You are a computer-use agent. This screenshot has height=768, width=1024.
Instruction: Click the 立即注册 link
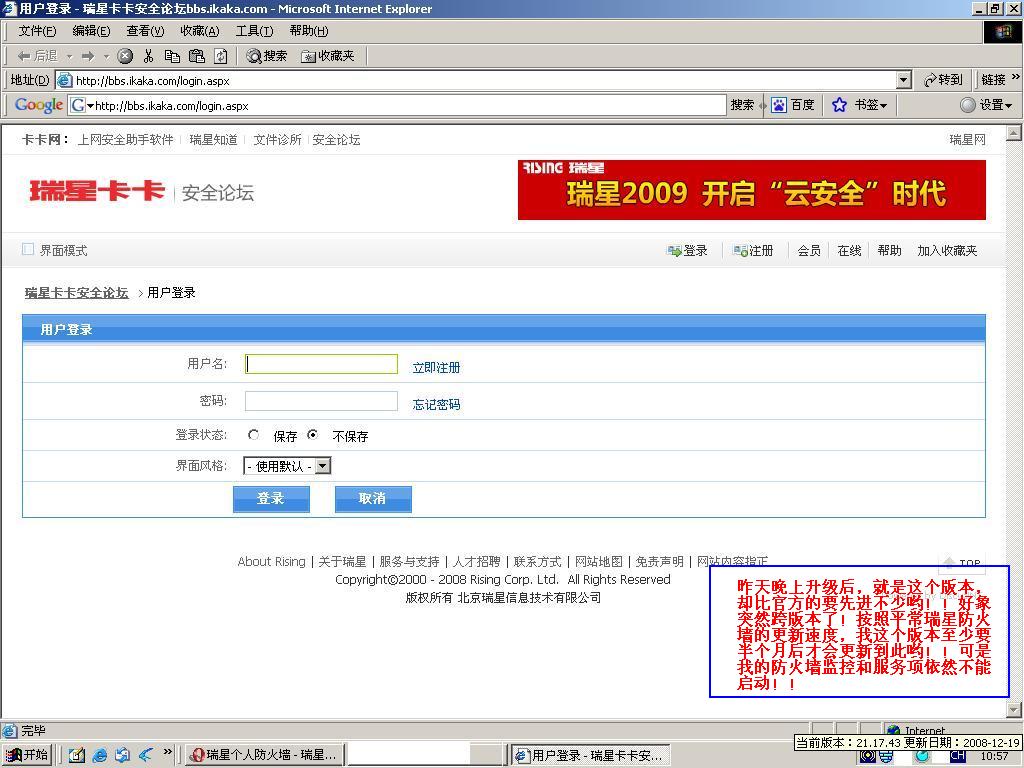pos(436,368)
